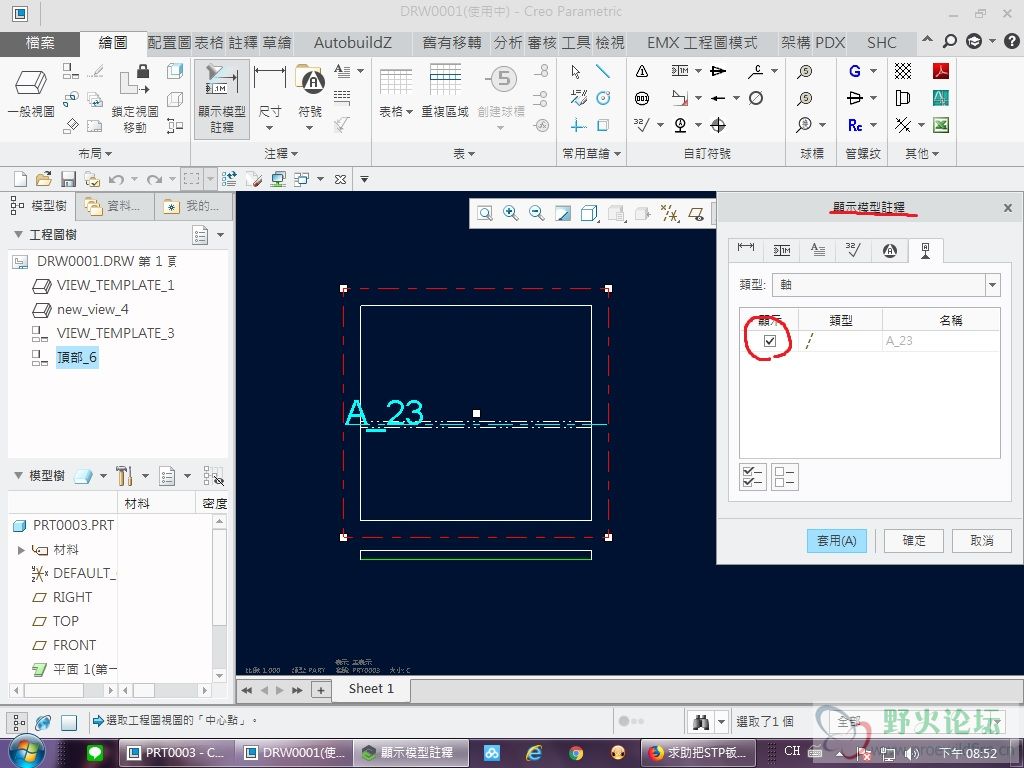The width and height of the screenshot is (1024, 768).
Task: Click the Rc thread symbol icon
Action: pos(855,125)
